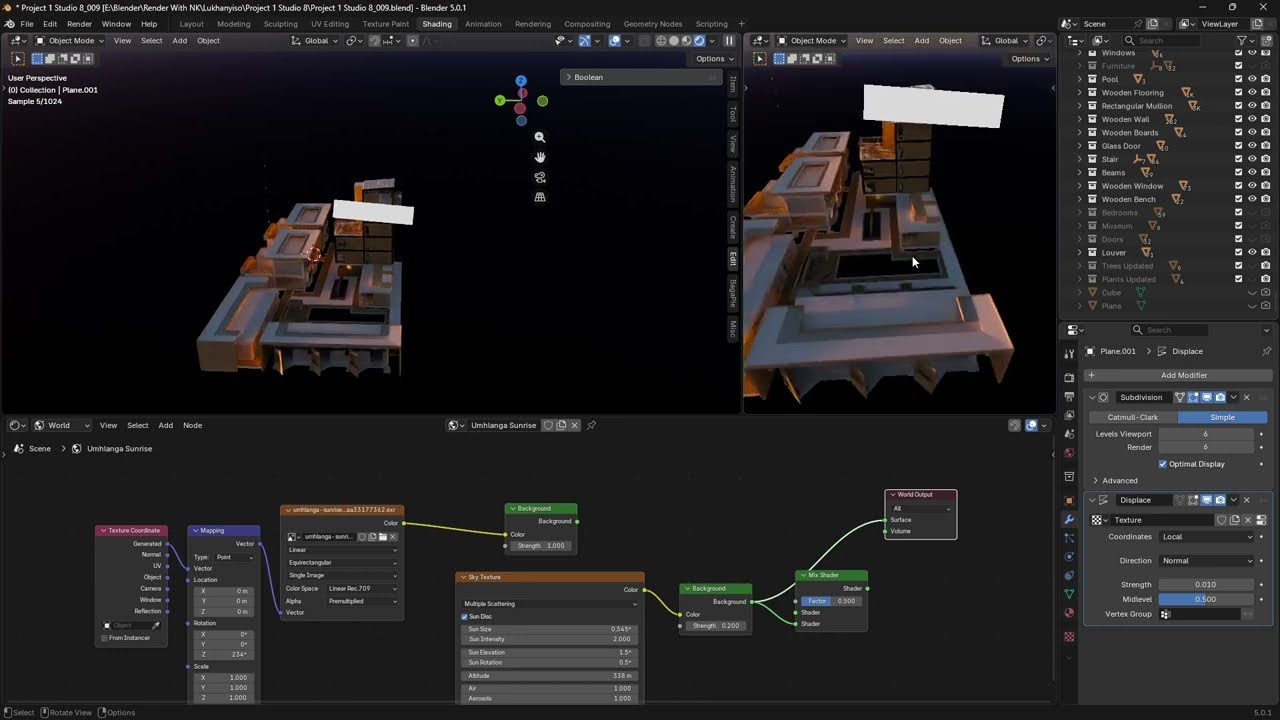The width and height of the screenshot is (1280, 720).
Task: Expand Stair collection in outliner
Action: click(1080, 159)
